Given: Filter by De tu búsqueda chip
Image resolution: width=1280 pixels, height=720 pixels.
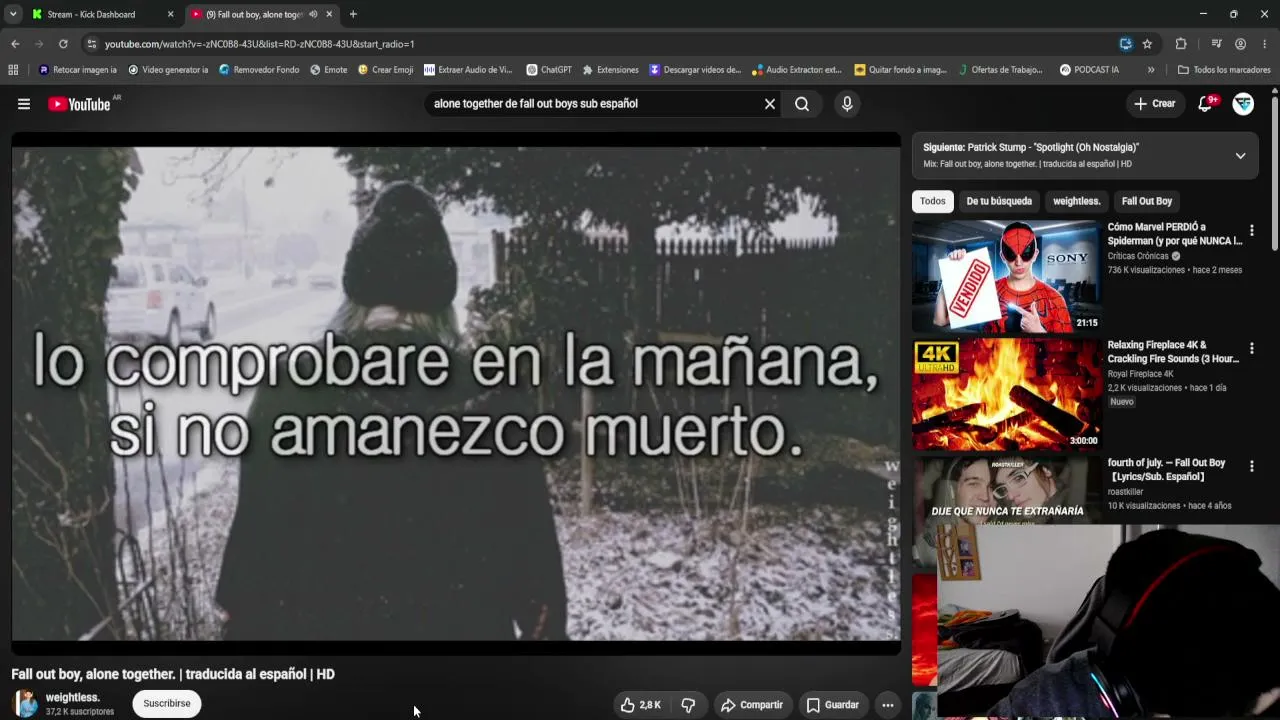Looking at the screenshot, I should [999, 201].
